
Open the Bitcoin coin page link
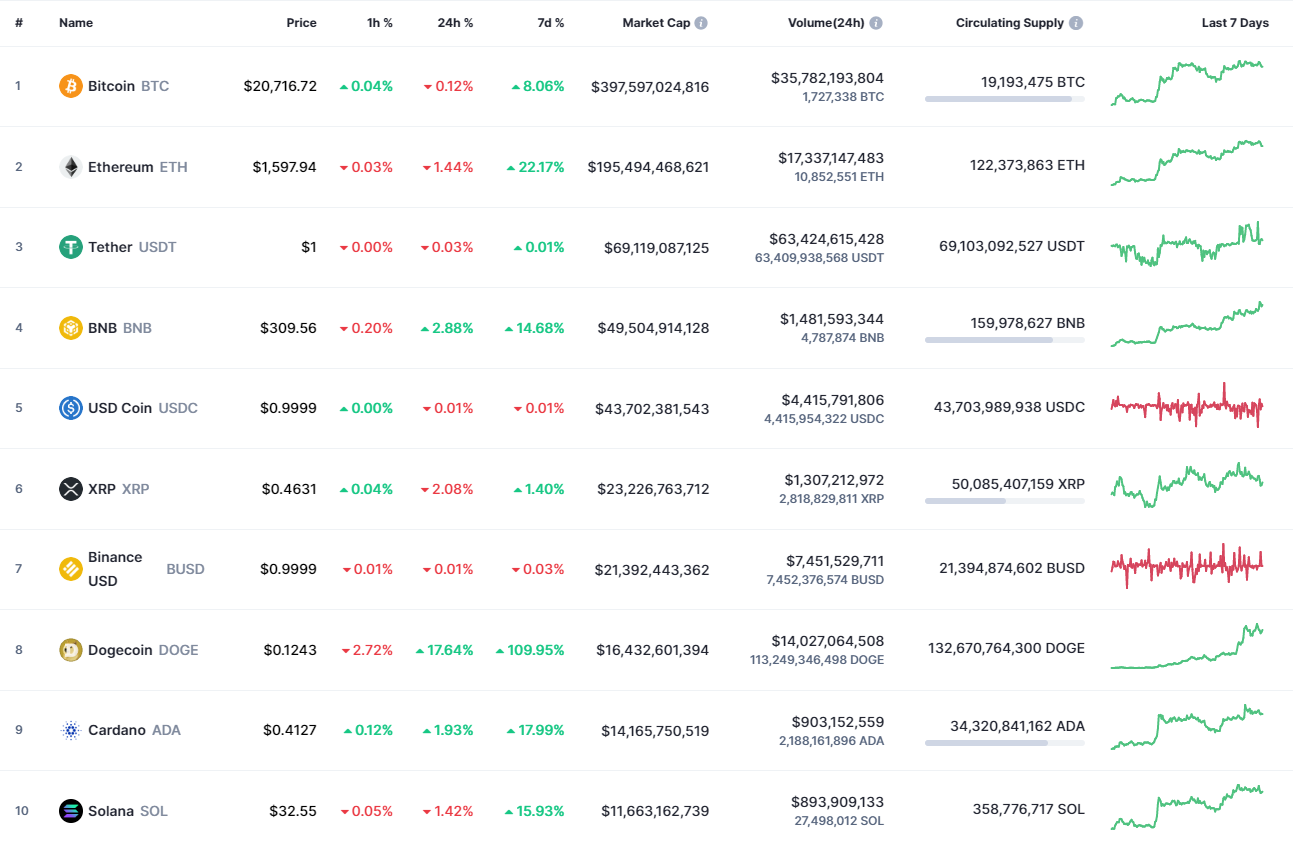(113, 86)
